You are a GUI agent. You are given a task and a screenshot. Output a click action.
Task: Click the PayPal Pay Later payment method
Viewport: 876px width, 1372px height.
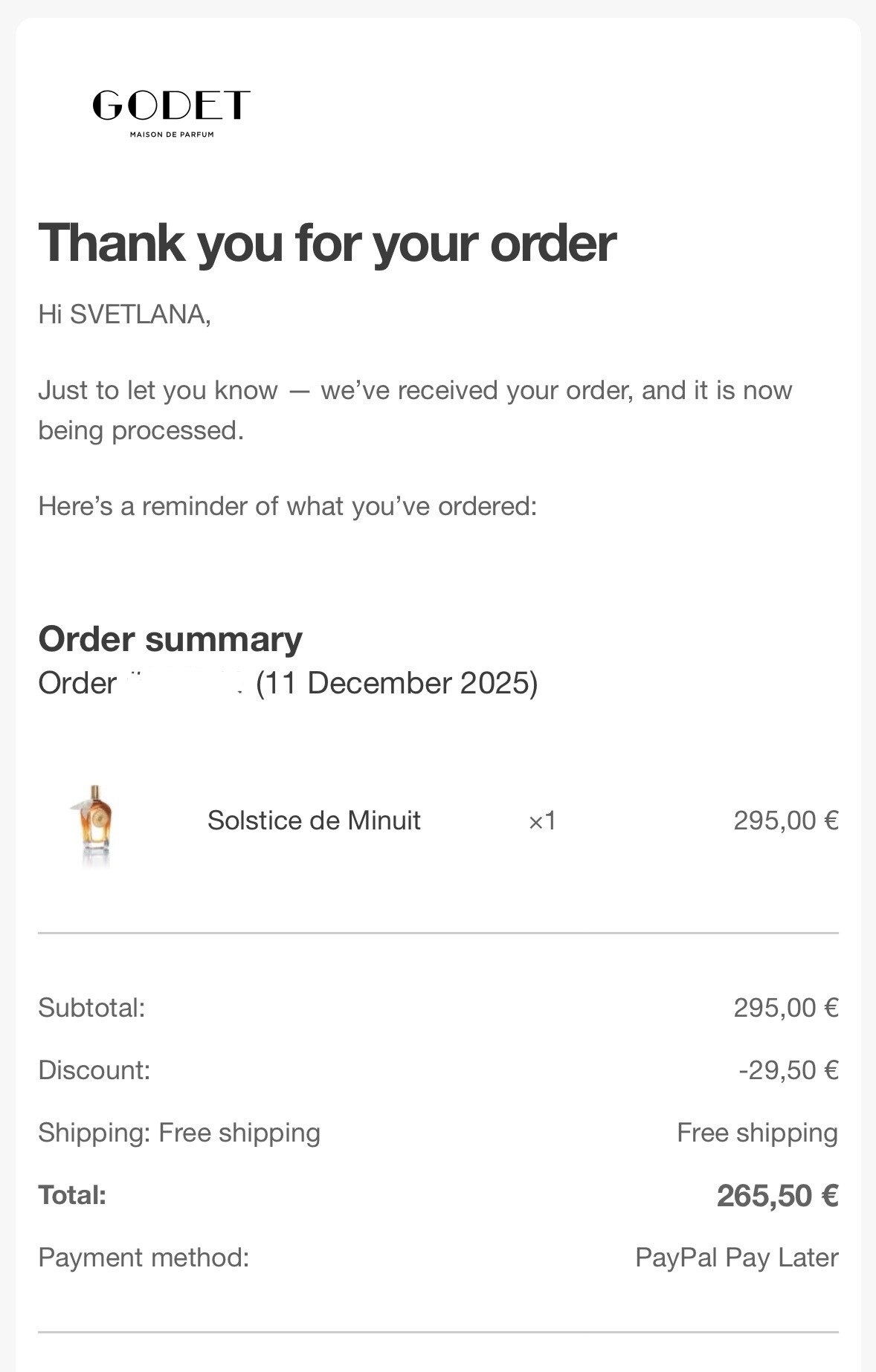[x=736, y=1258]
